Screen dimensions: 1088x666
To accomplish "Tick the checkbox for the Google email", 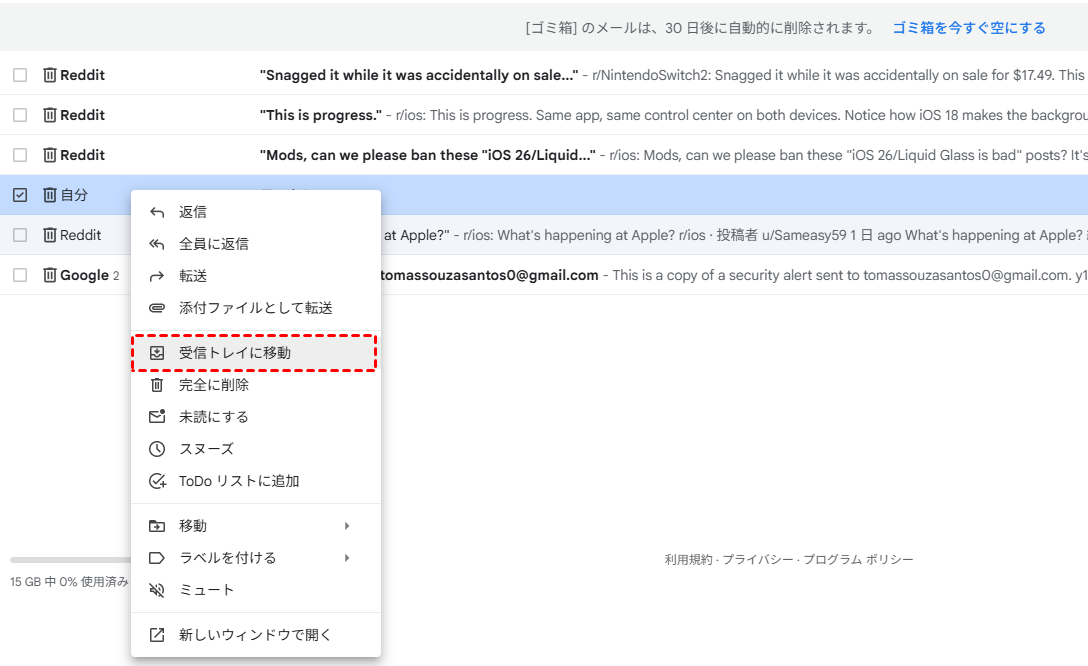I will pyautogui.click(x=20, y=275).
